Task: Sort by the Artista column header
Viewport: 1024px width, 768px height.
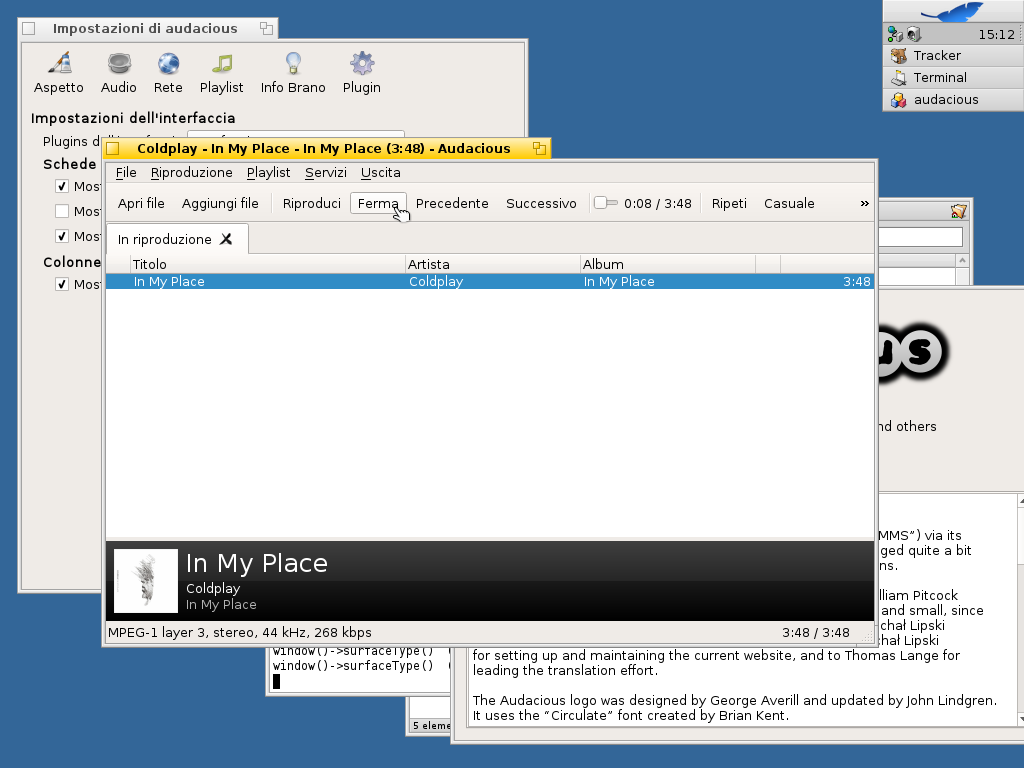Action: (493, 264)
